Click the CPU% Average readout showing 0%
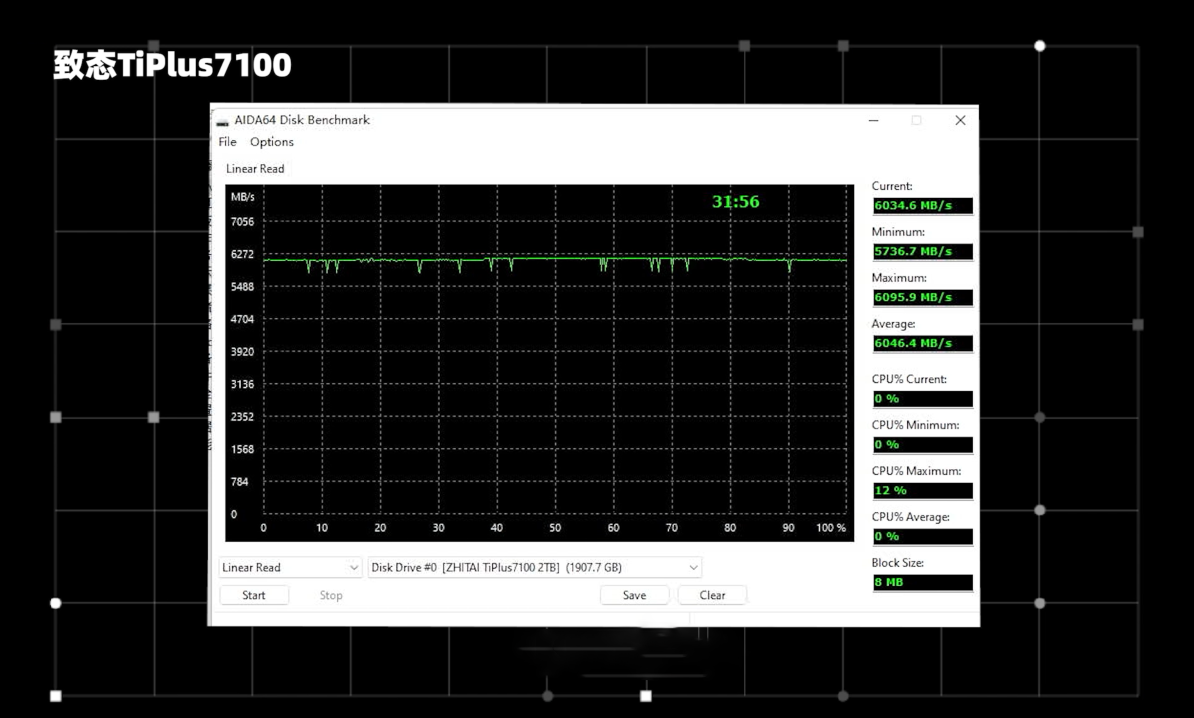Image resolution: width=1194 pixels, height=718 pixels. [x=922, y=536]
